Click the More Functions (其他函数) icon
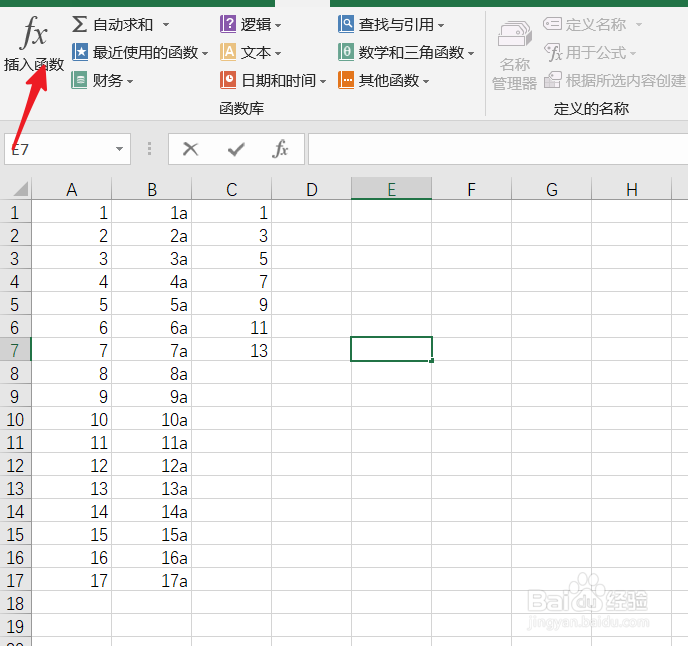Viewport: 688px width, 646px height. 346,80
